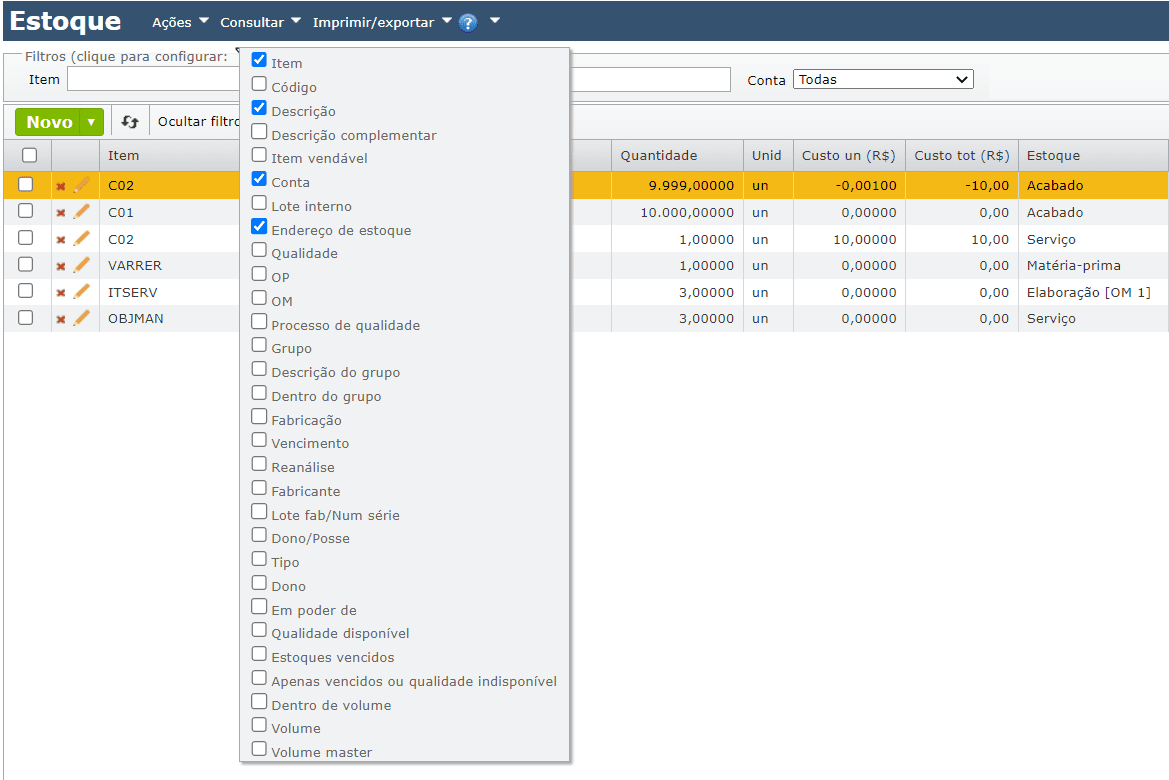Sort by the Unid column header
Viewport: 1169px width, 780px height.
(x=767, y=155)
